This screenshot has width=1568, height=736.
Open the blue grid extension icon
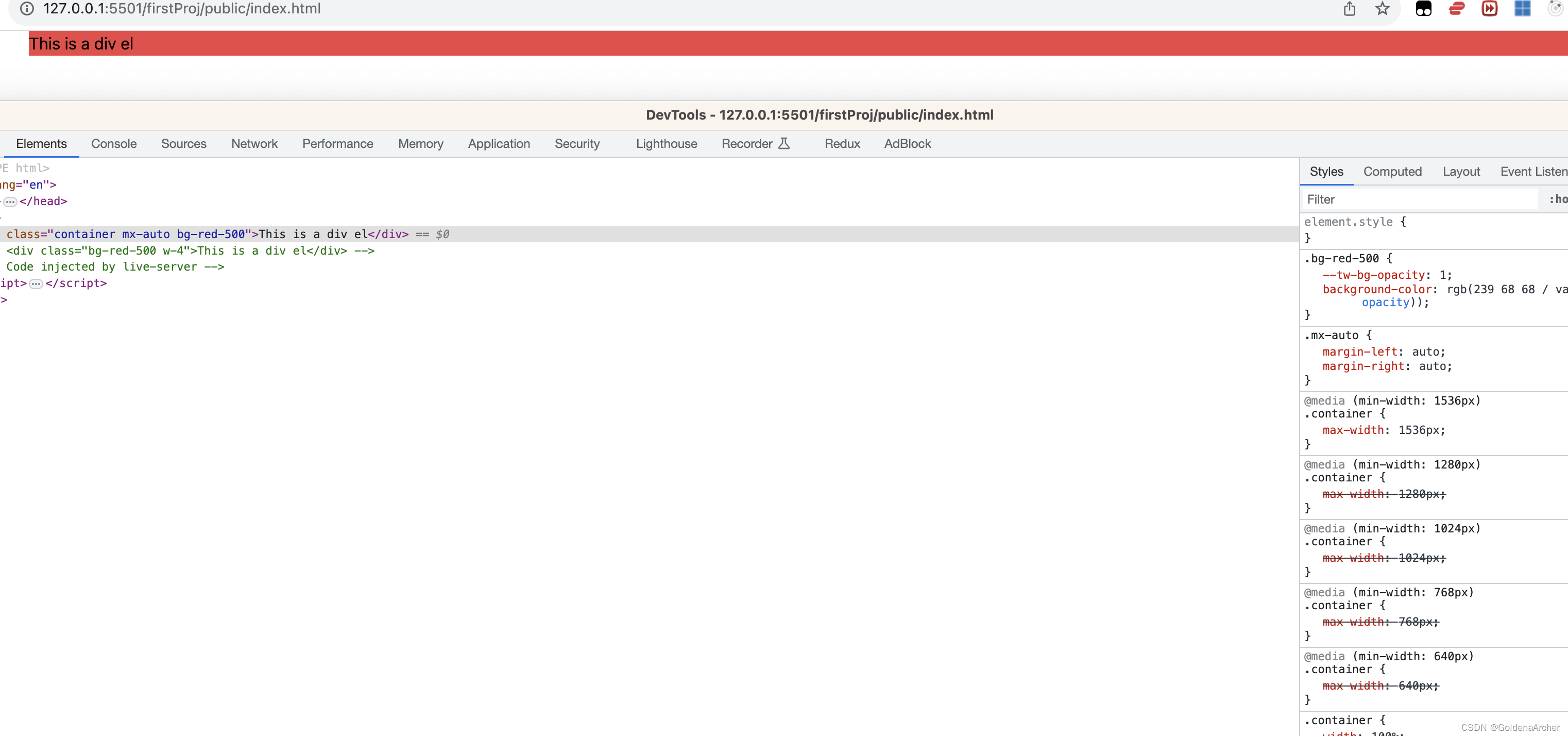pyautogui.click(x=1522, y=9)
